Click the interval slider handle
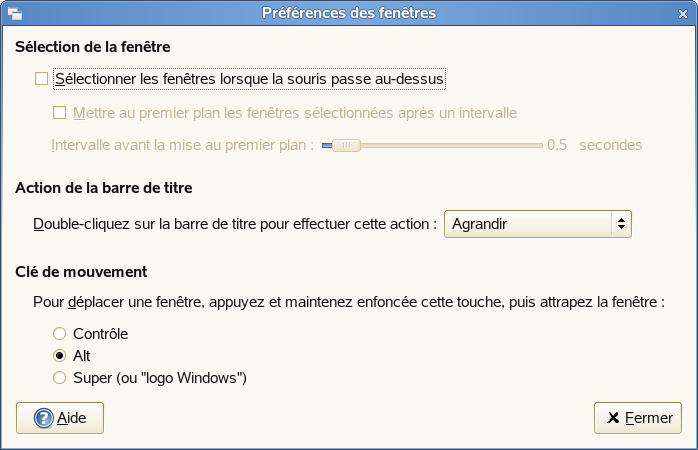Viewport: 698px width, 450px height. pyautogui.click(x=345, y=145)
